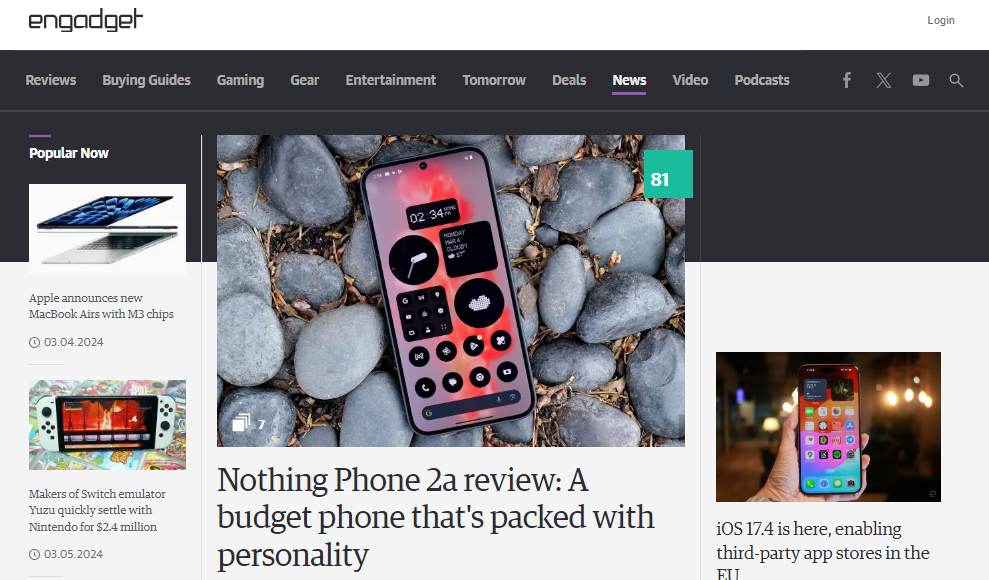
Task: Open the iOS 17.4 iPhone thumbnail
Action: [828, 427]
